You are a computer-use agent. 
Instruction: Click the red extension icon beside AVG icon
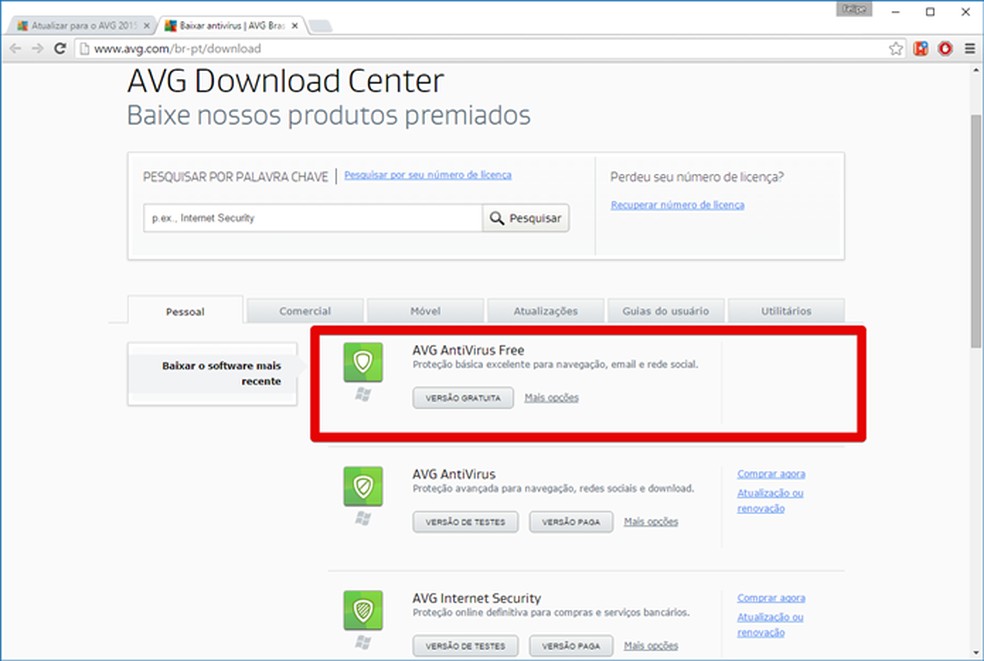point(944,47)
